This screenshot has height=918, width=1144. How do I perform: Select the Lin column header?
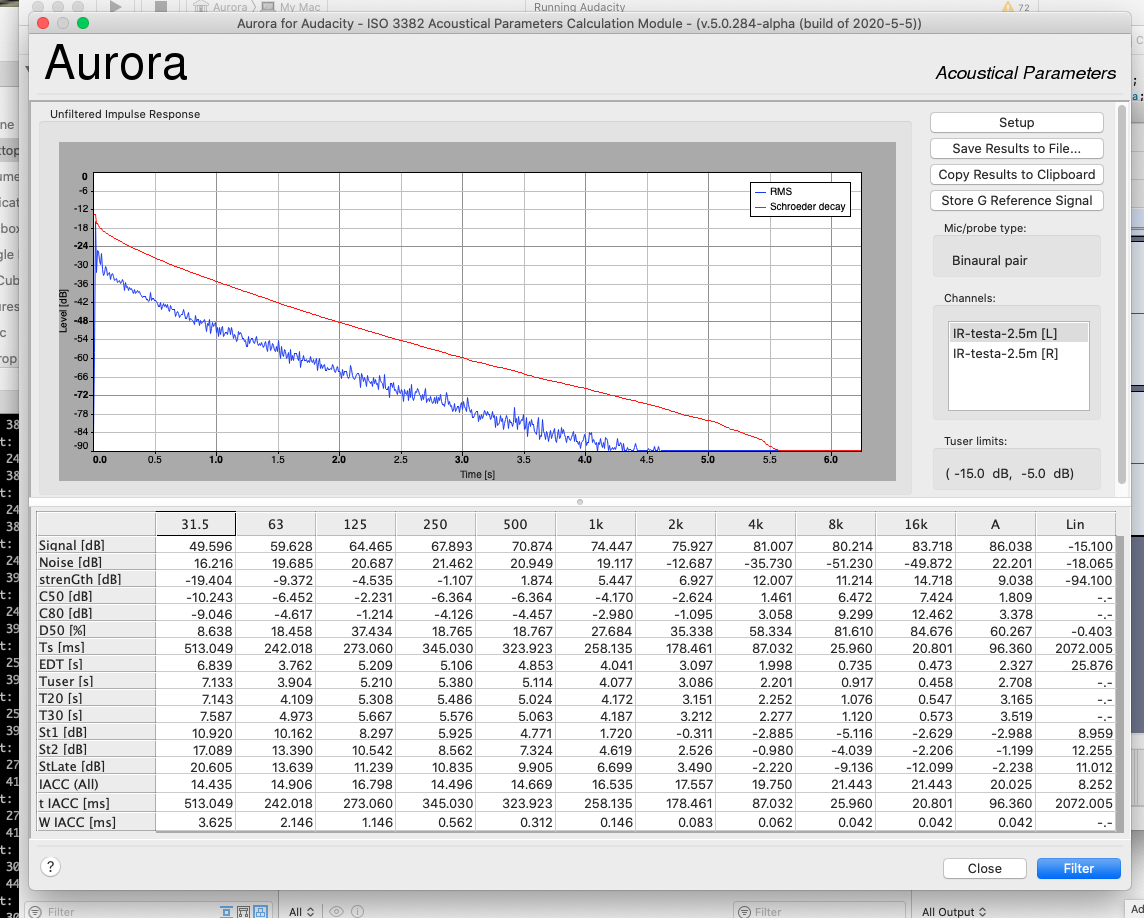coord(1075,524)
